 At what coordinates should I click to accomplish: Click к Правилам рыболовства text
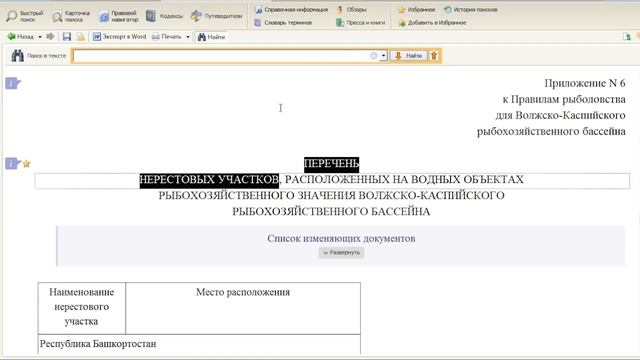pos(564,99)
